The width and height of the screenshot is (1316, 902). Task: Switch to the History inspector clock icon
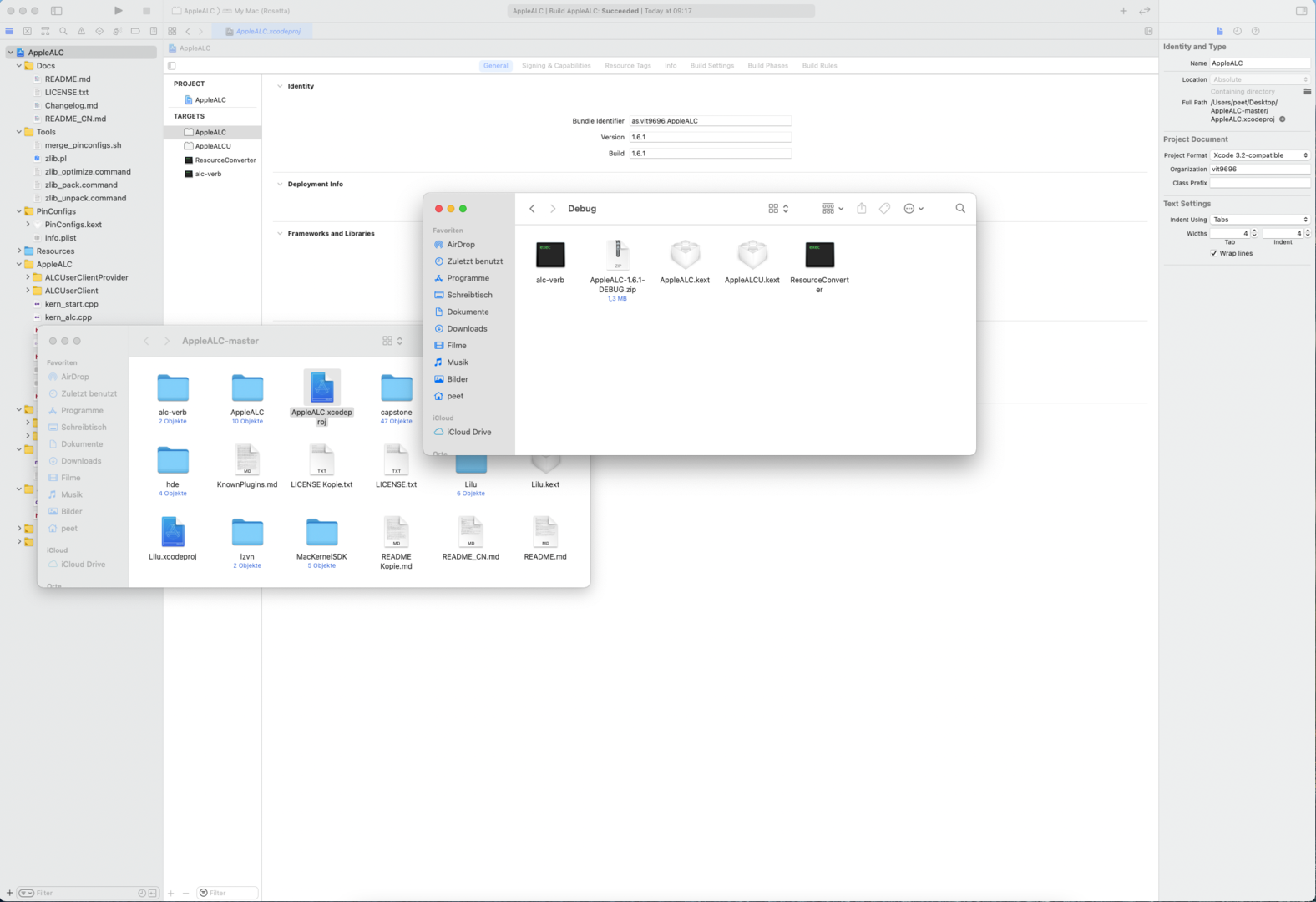click(1238, 31)
